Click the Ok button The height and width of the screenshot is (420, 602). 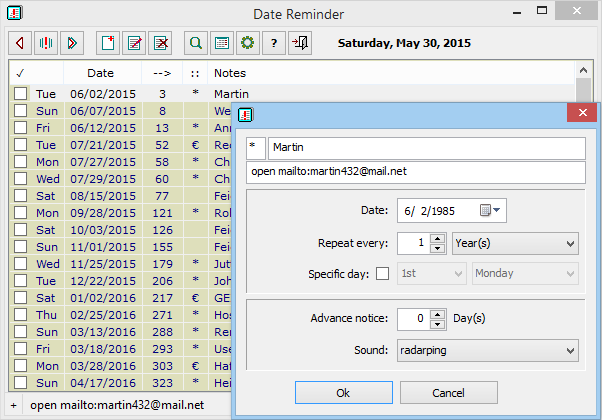point(343,393)
